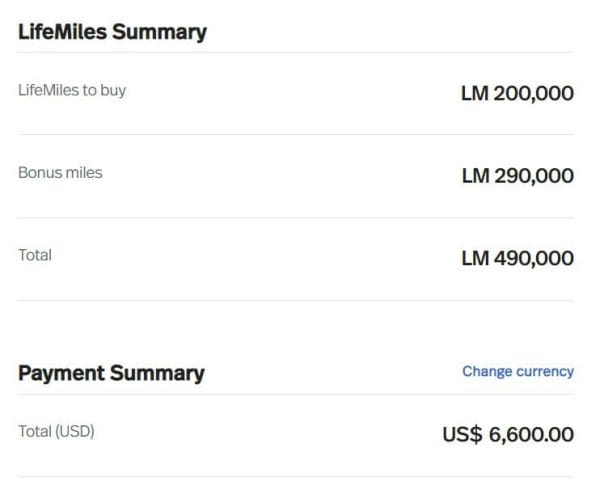Click the Change currency link
The height and width of the screenshot is (486, 600).
point(518,372)
